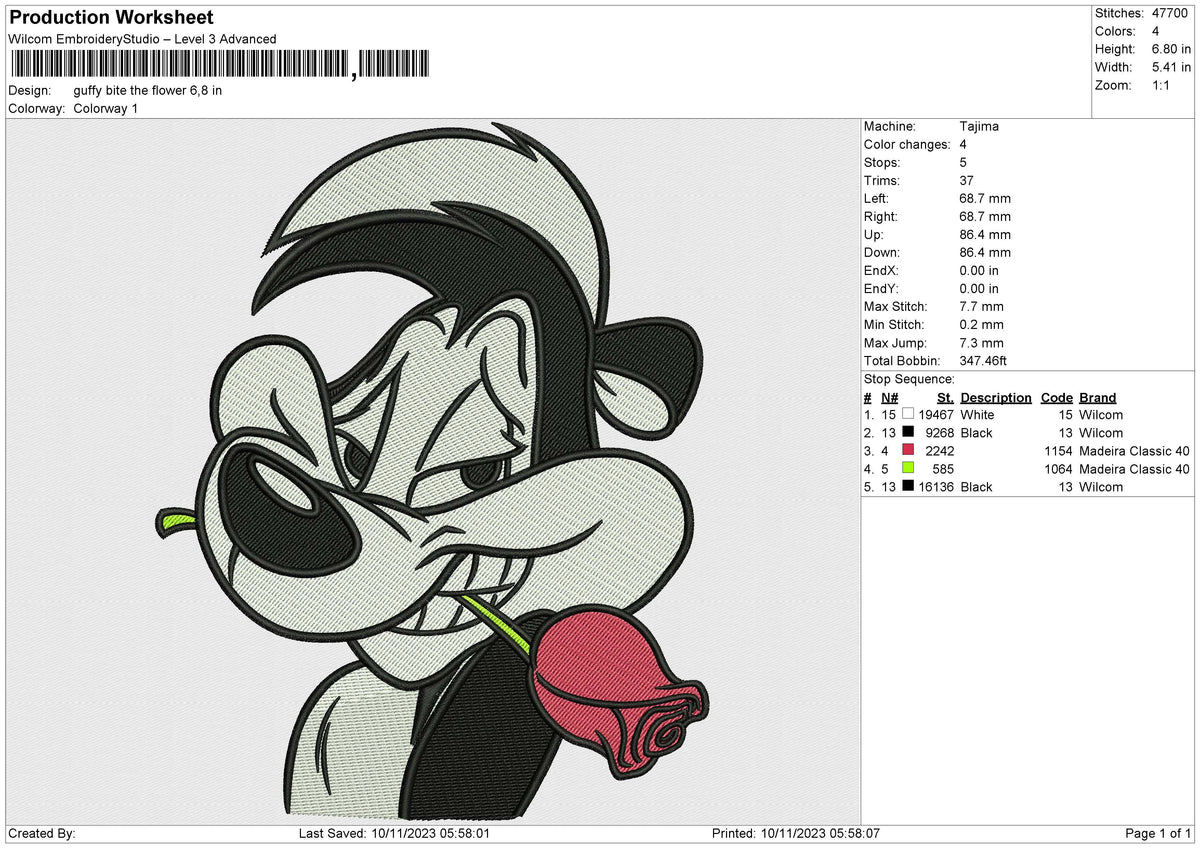Screen dimensions: 1200x848
Task: Click the Down value 86.4 mm
Action: point(984,252)
